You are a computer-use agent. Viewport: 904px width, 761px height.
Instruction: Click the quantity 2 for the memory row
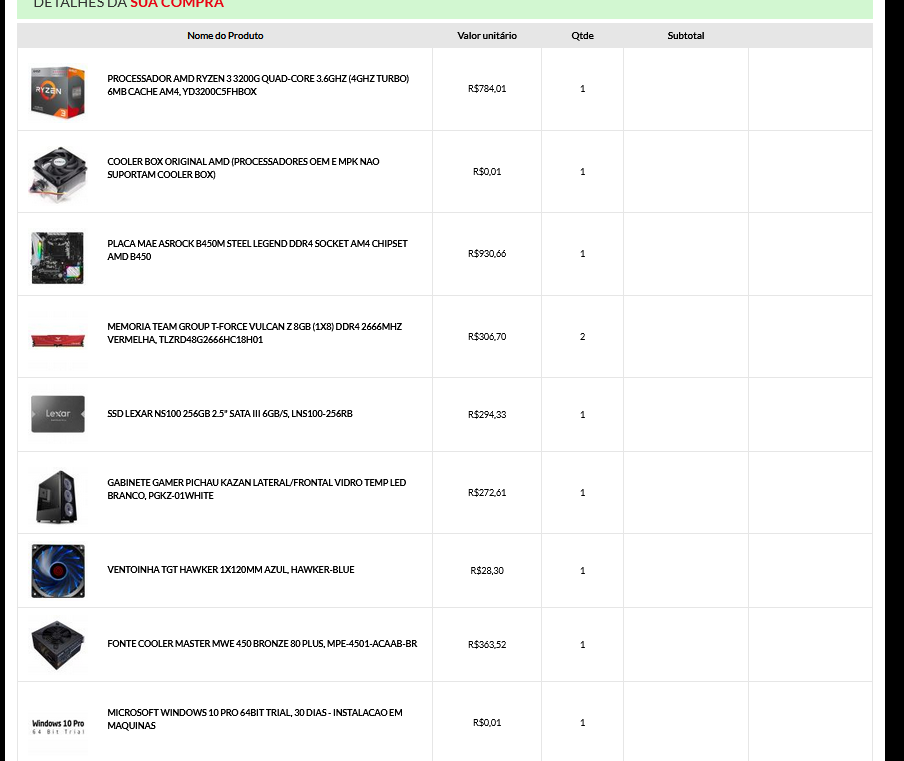[x=582, y=337]
